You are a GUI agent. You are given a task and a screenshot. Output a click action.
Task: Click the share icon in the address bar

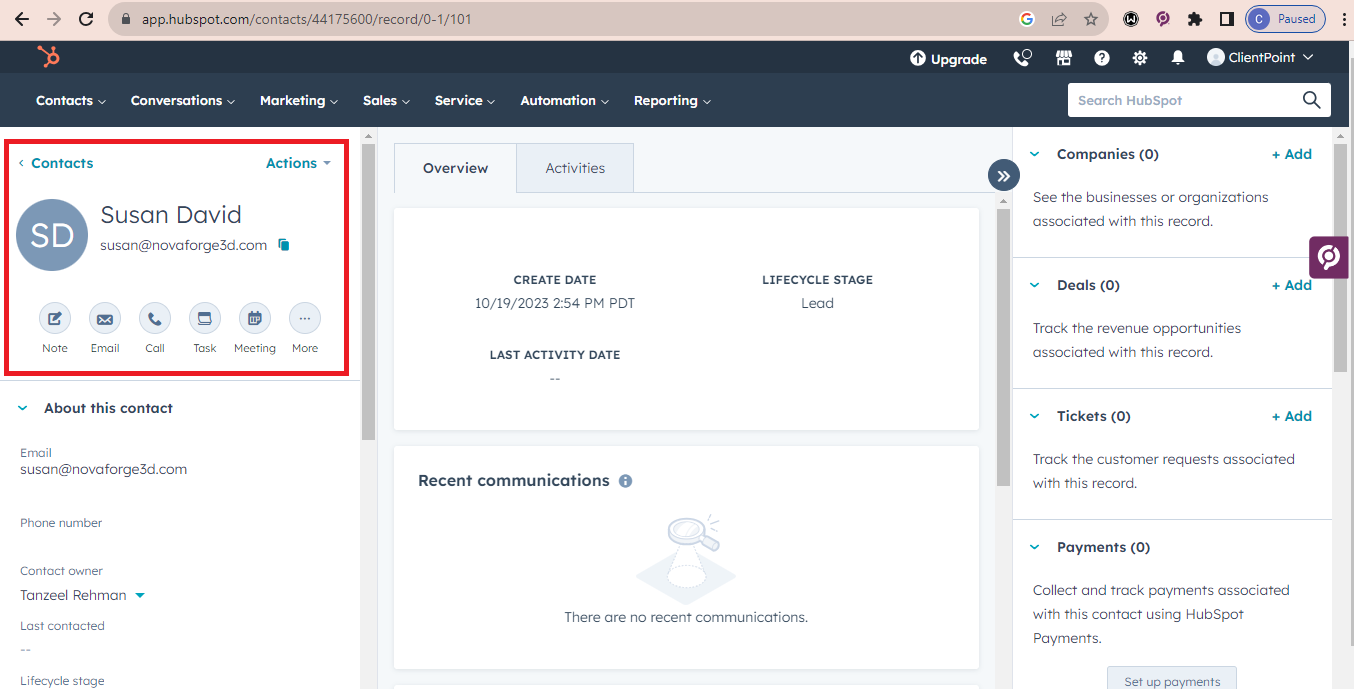pyautogui.click(x=1058, y=19)
